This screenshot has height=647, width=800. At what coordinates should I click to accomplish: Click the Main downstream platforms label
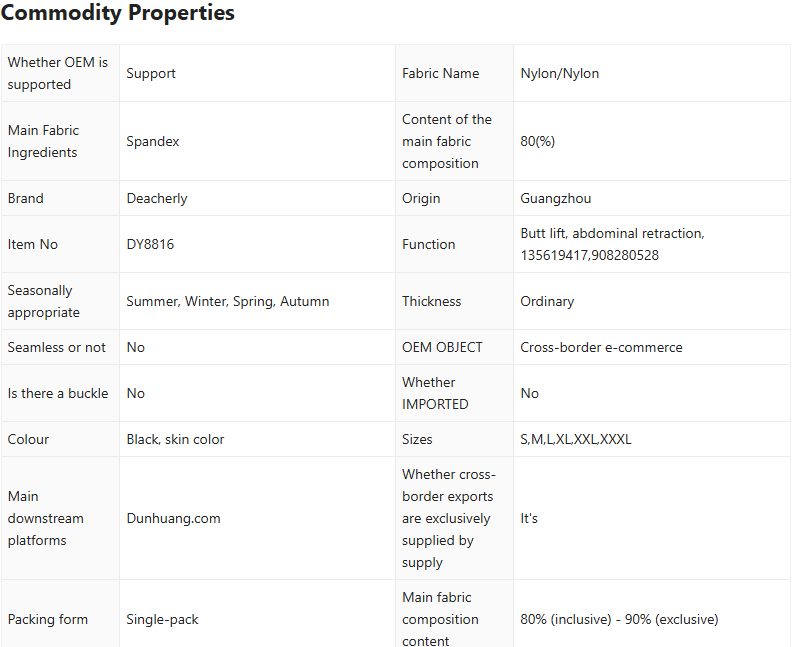[x=46, y=518]
